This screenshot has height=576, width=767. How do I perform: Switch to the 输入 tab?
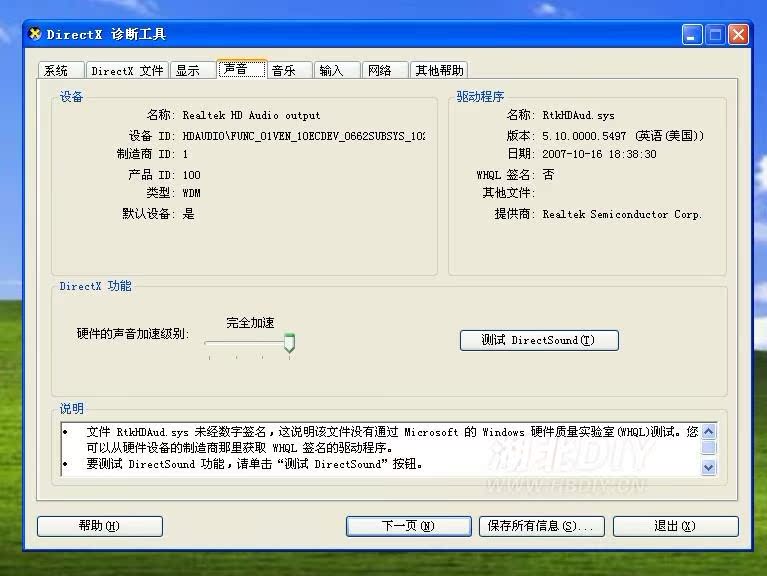coord(338,70)
